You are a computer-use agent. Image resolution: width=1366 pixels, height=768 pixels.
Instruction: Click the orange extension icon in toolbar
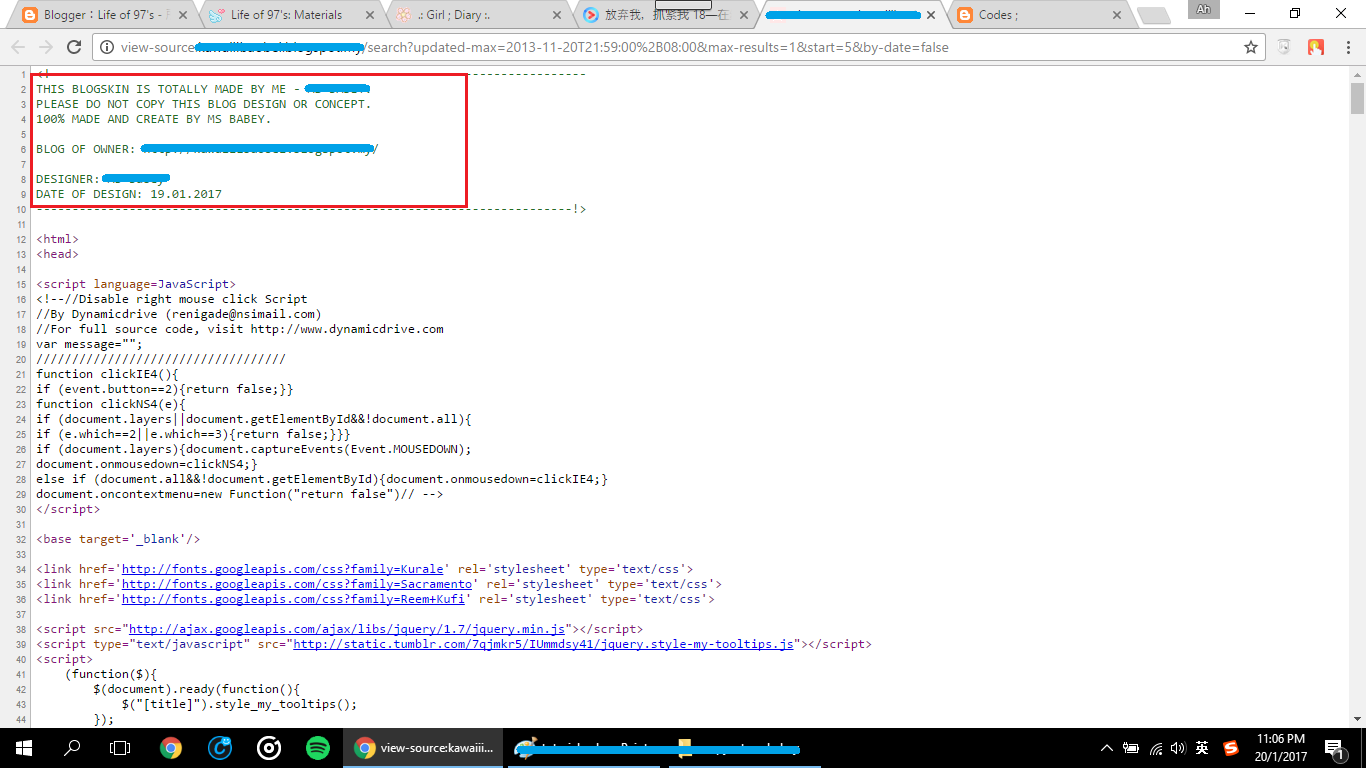[x=1315, y=47]
